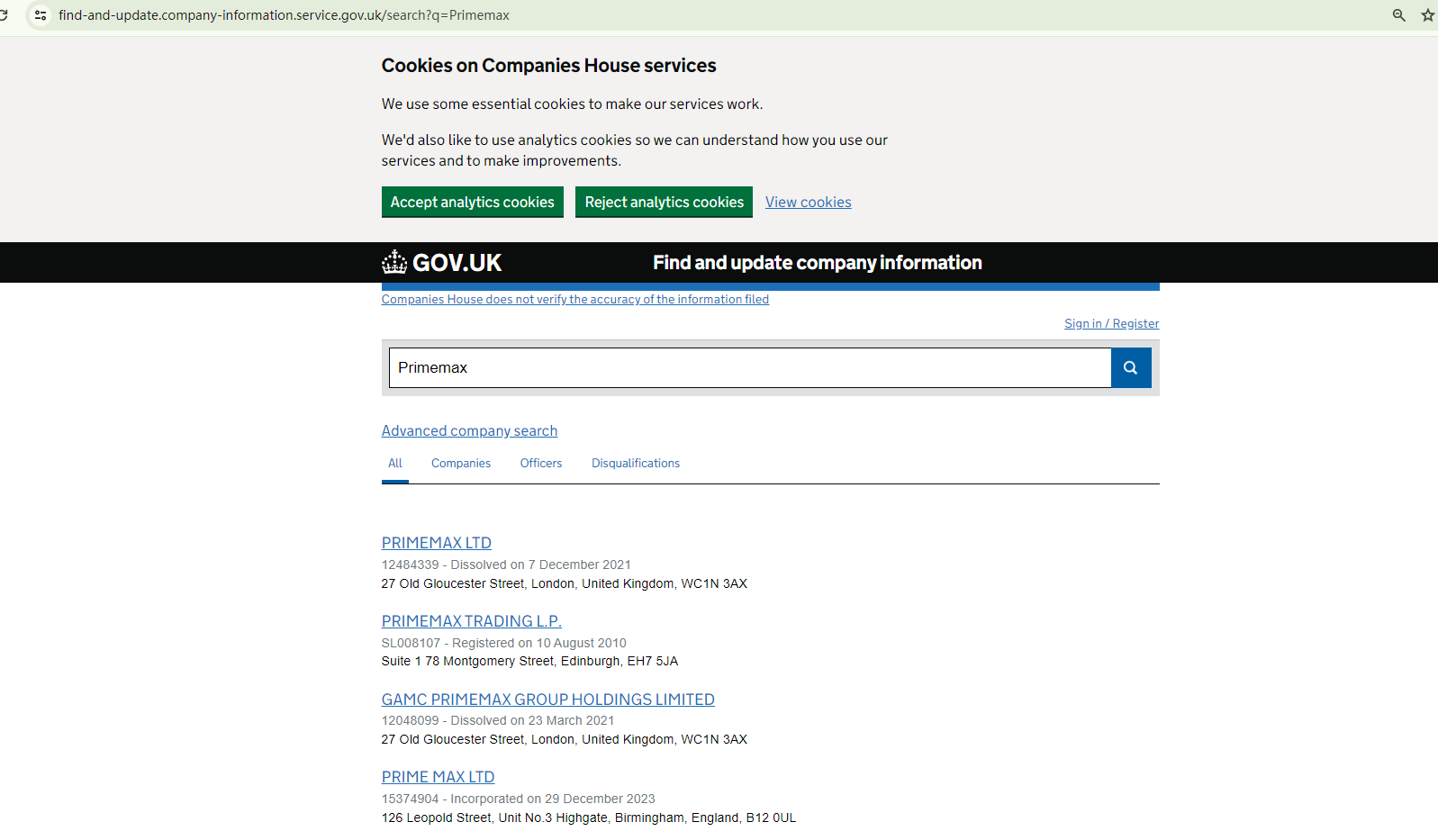
Task: Open the Sign in / Register link
Action: (x=1112, y=323)
